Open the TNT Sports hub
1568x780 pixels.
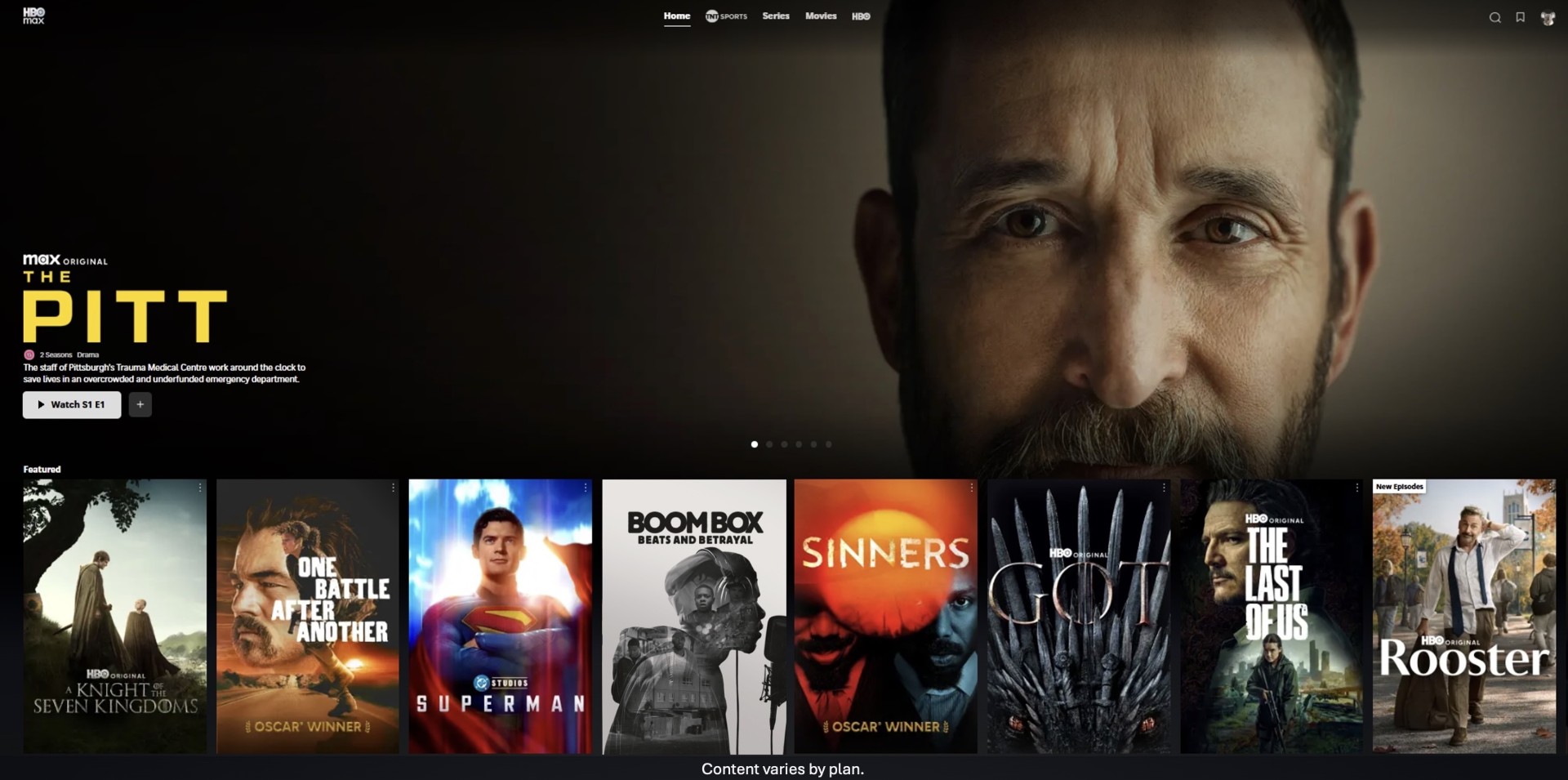point(726,16)
